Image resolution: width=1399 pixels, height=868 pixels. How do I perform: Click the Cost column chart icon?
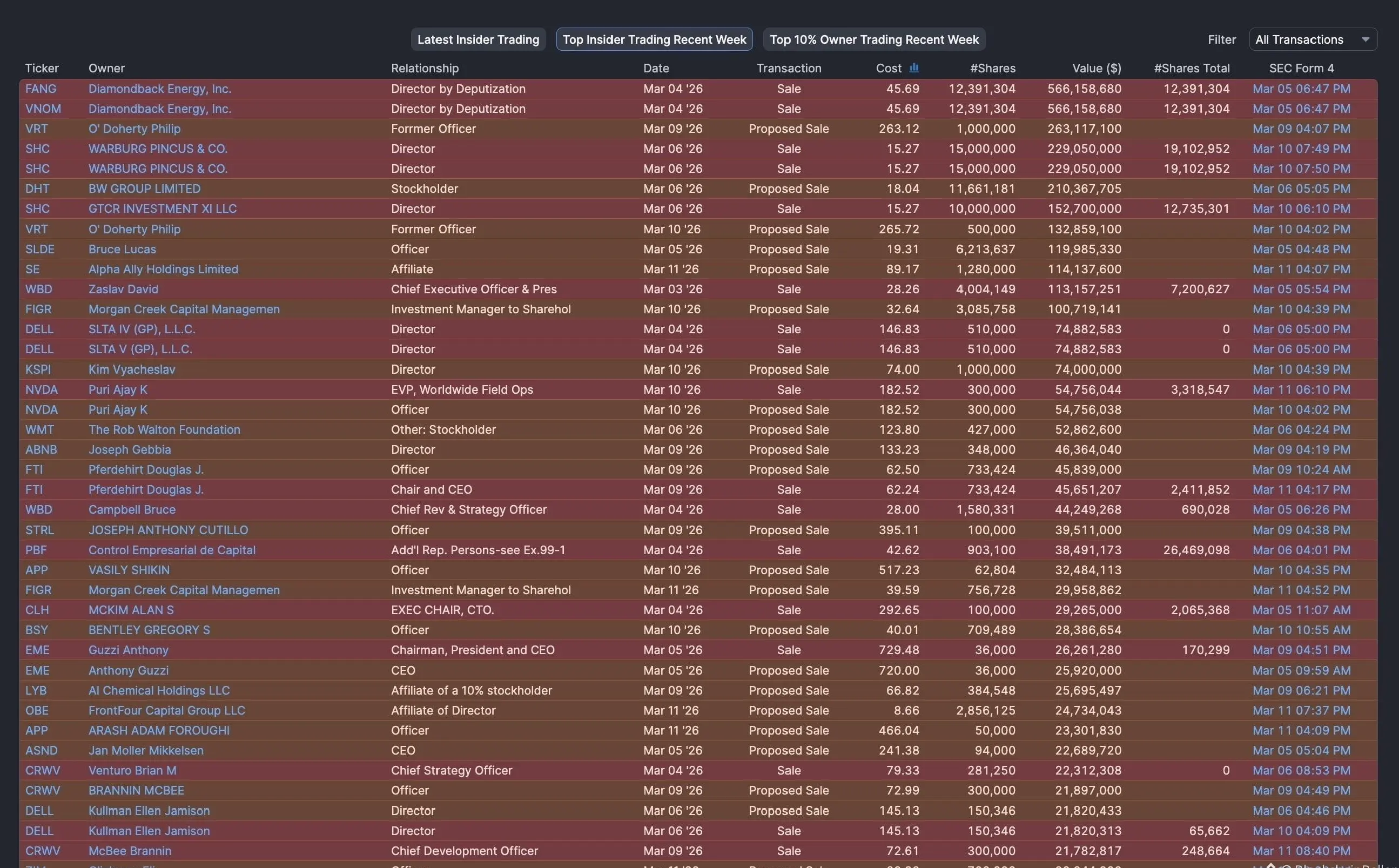tap(914, 68)
